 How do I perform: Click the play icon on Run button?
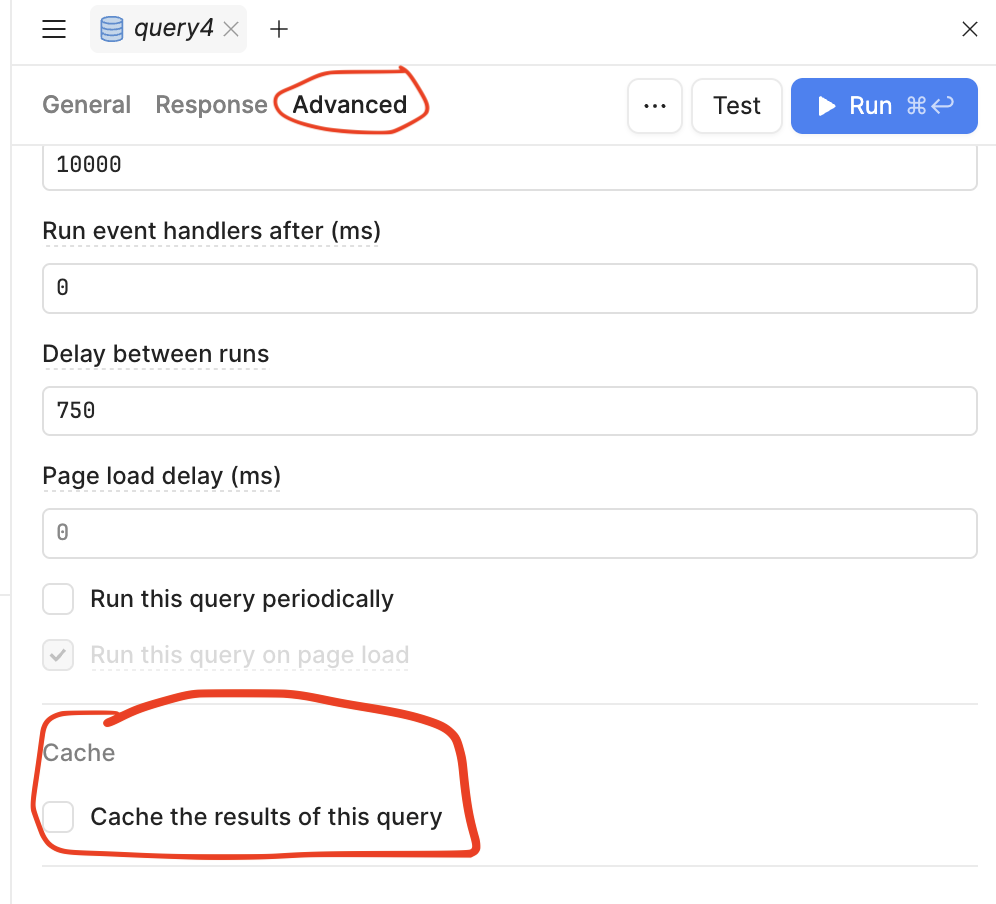coord(827,106)
